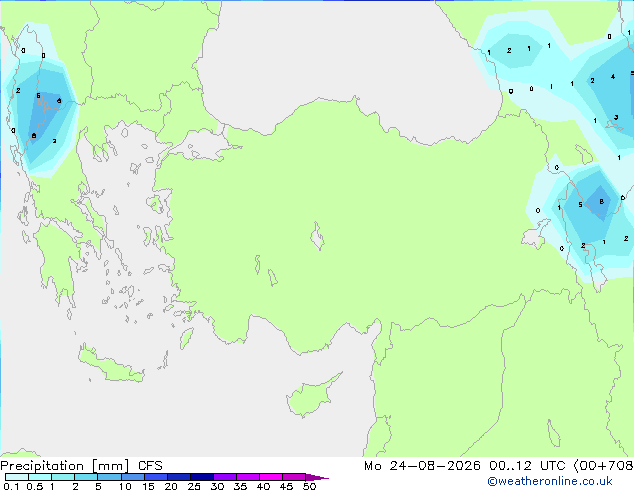Click the 0.1–0.5 mm palest legend swatch

pos(17,477)
